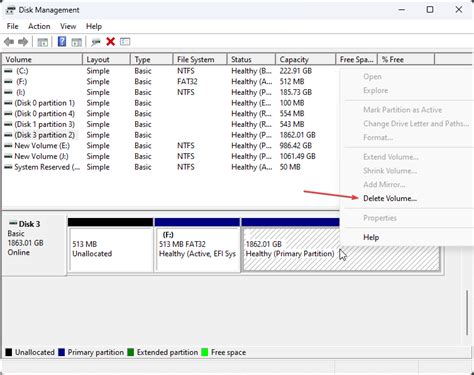Select the (Disk 1 partition 3) row
474x375 pixels.
[x=171, y=124]
